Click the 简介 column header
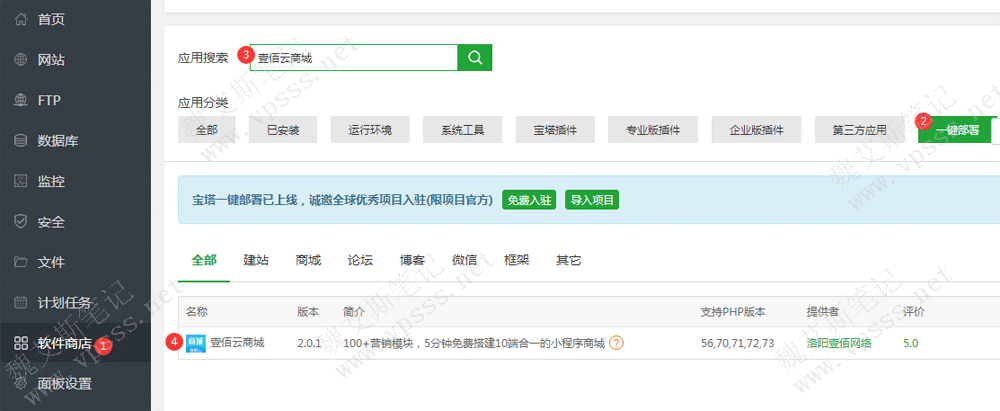Image resolution: width=1000 pixels, height=411 pixels. point(354,312)
